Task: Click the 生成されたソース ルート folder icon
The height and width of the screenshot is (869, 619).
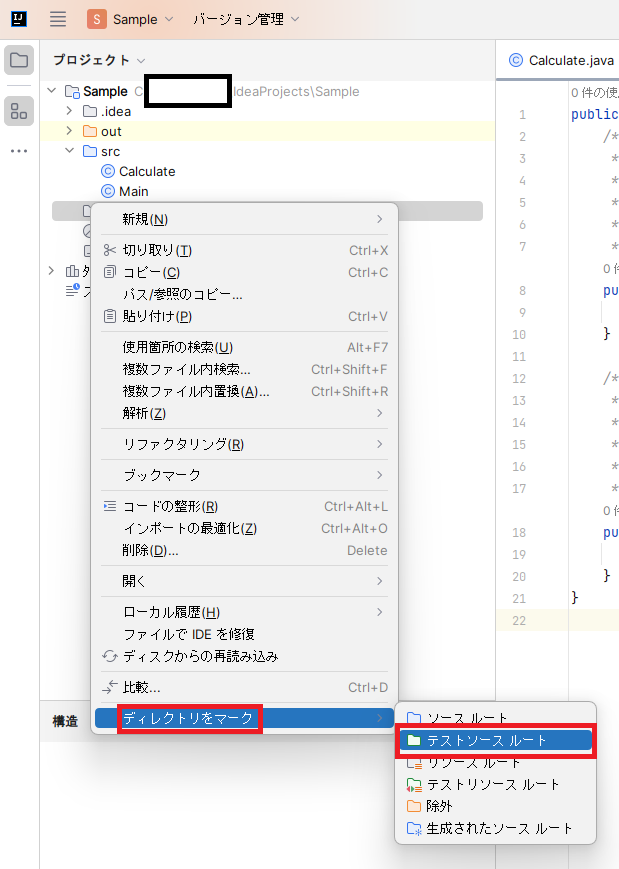Action: [x=414, y=829]
